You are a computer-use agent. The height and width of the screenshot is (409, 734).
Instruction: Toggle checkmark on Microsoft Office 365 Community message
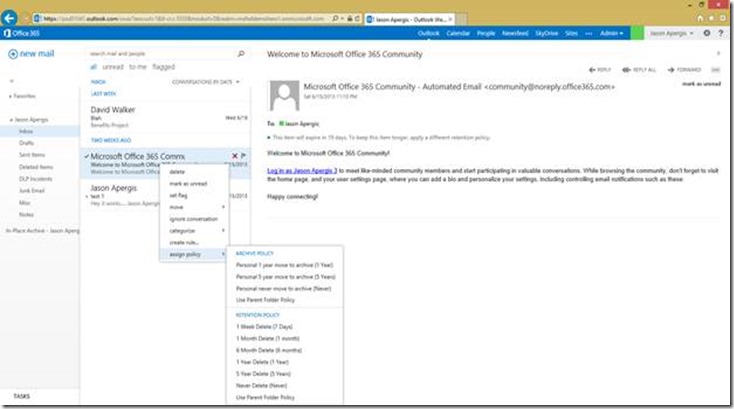(x=87, y=156)
